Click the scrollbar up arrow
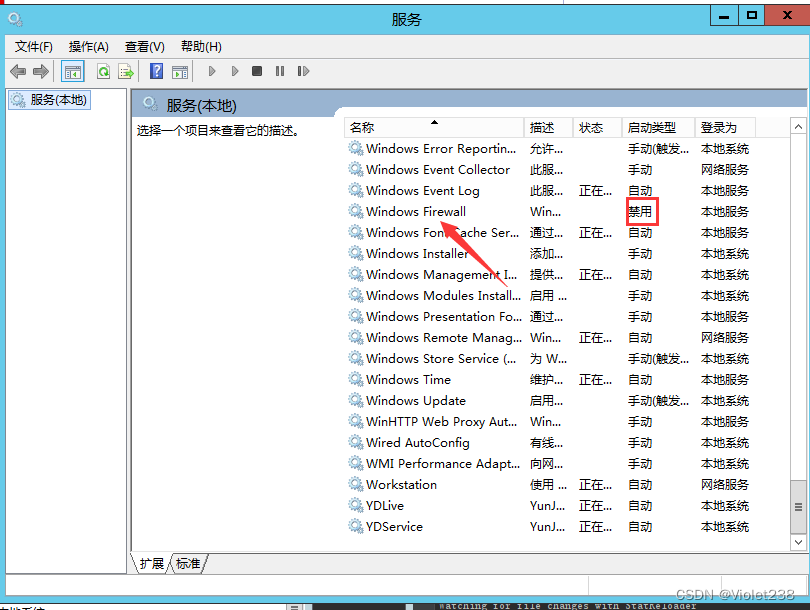Viewport: 810px width, 610px height. point(798,127)
